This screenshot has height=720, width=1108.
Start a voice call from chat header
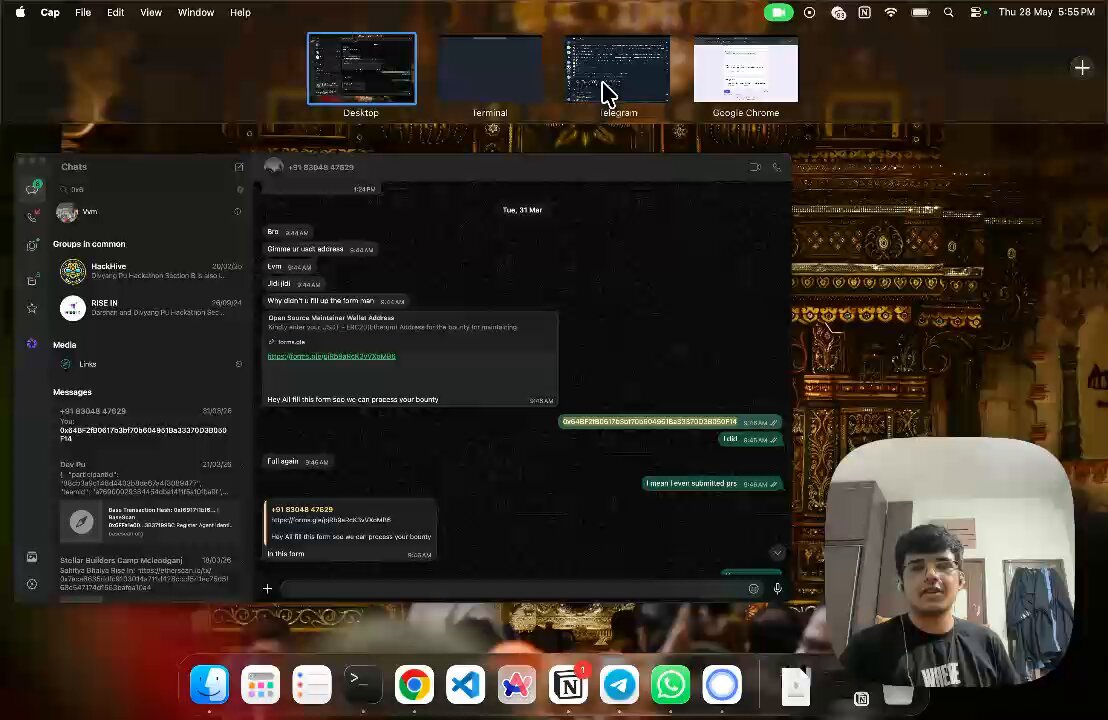(777, 167)
